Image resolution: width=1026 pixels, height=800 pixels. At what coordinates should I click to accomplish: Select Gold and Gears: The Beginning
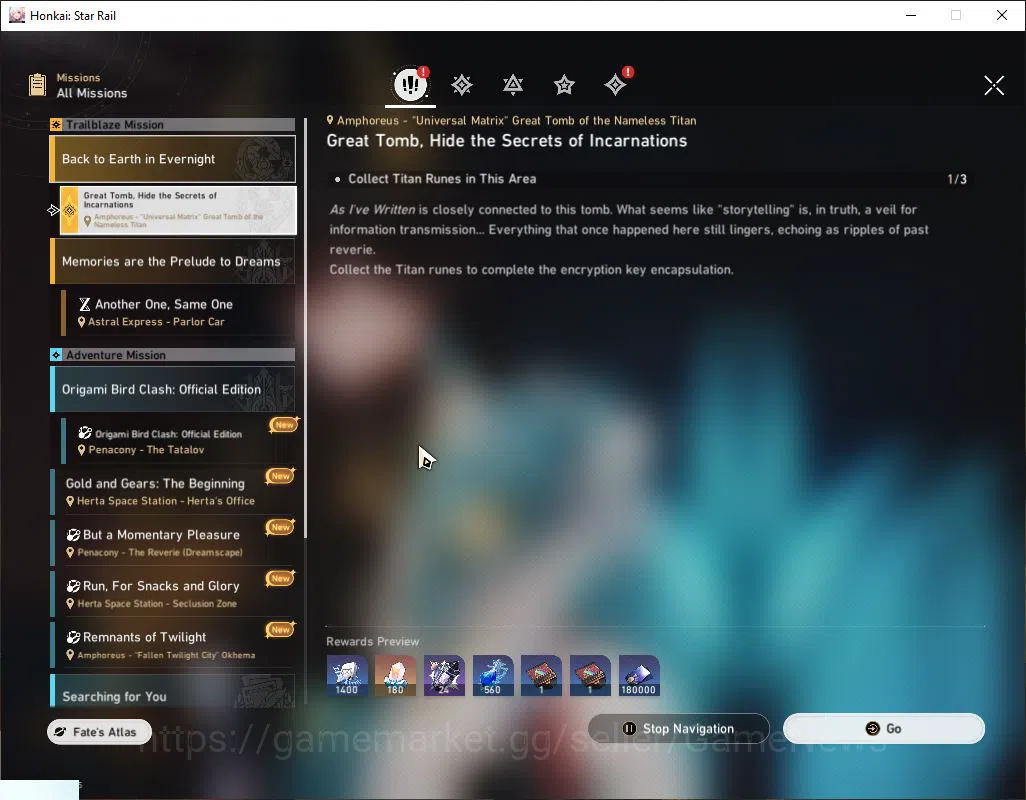point(173,491)
